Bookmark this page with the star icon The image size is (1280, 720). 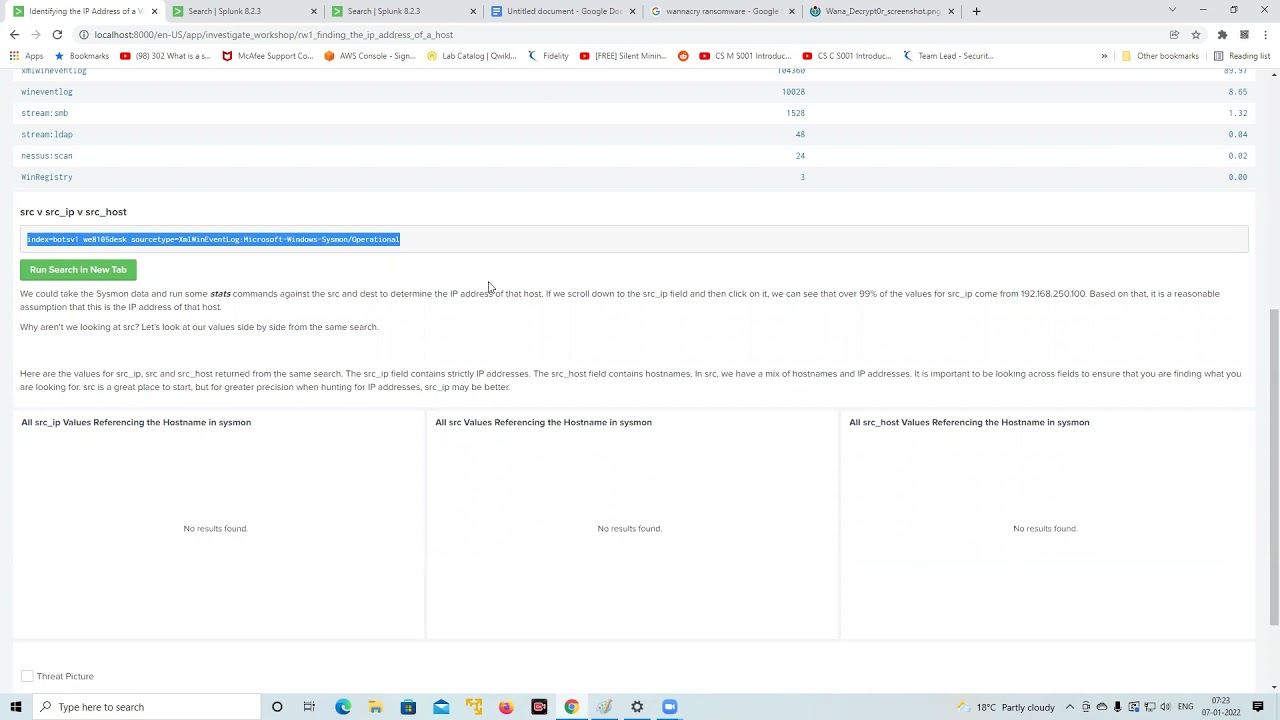pyautogui.click(x=1195, y=34)
